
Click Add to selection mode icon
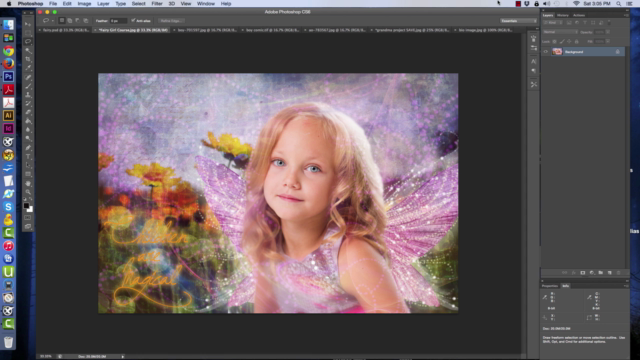click(70, 20)
